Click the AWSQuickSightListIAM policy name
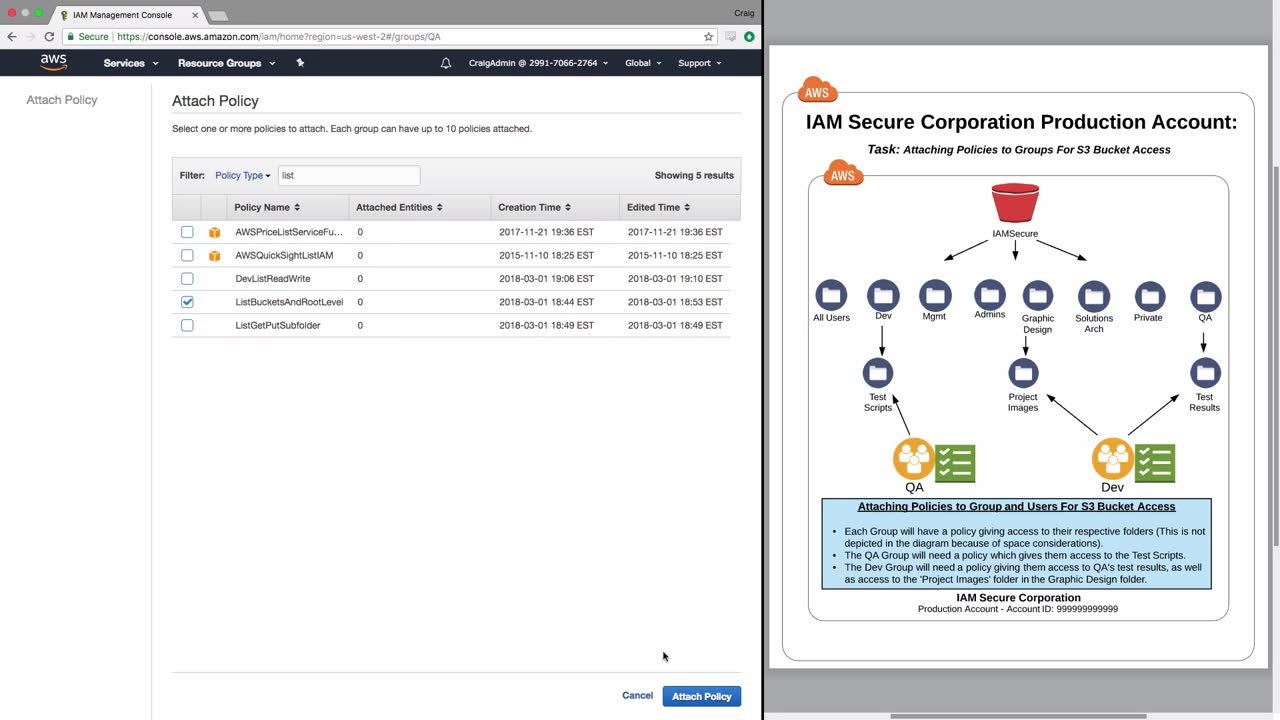Screen dimensions: 1280x720 tap(284, 255)
